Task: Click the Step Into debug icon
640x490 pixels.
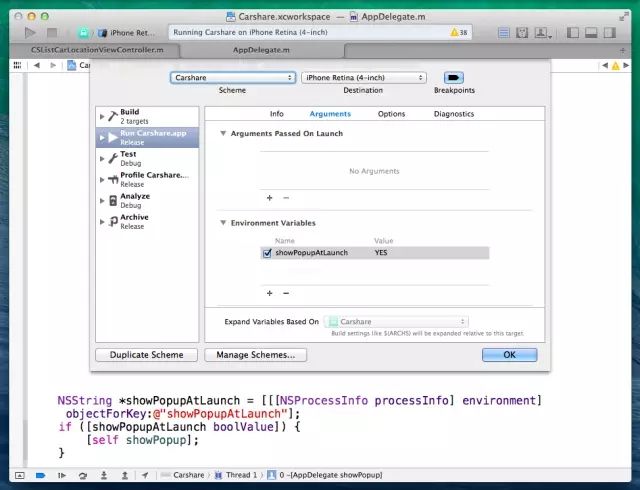Action: 104,475
